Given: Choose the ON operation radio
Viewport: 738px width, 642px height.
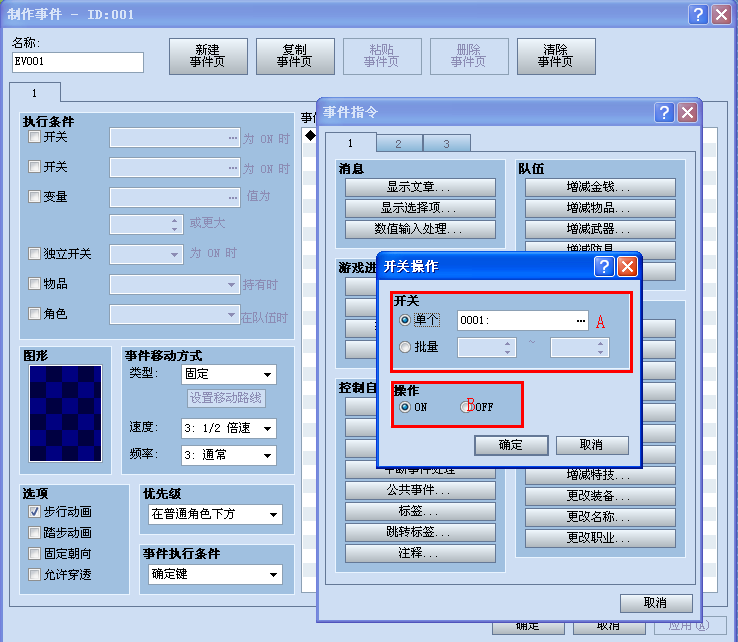Looking at the screenshot, I should 405,407.
